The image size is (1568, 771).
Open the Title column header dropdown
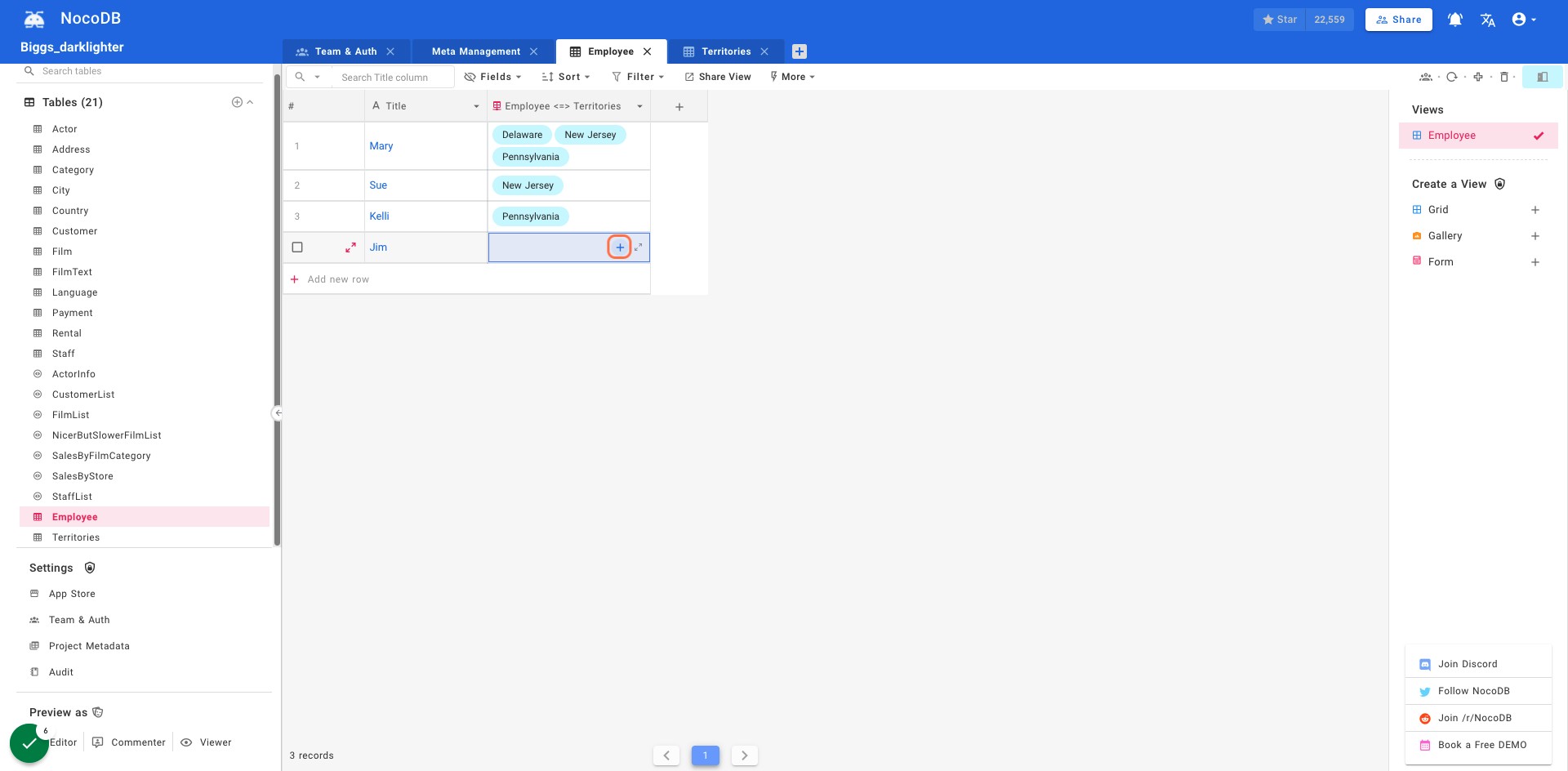point(476,106)
